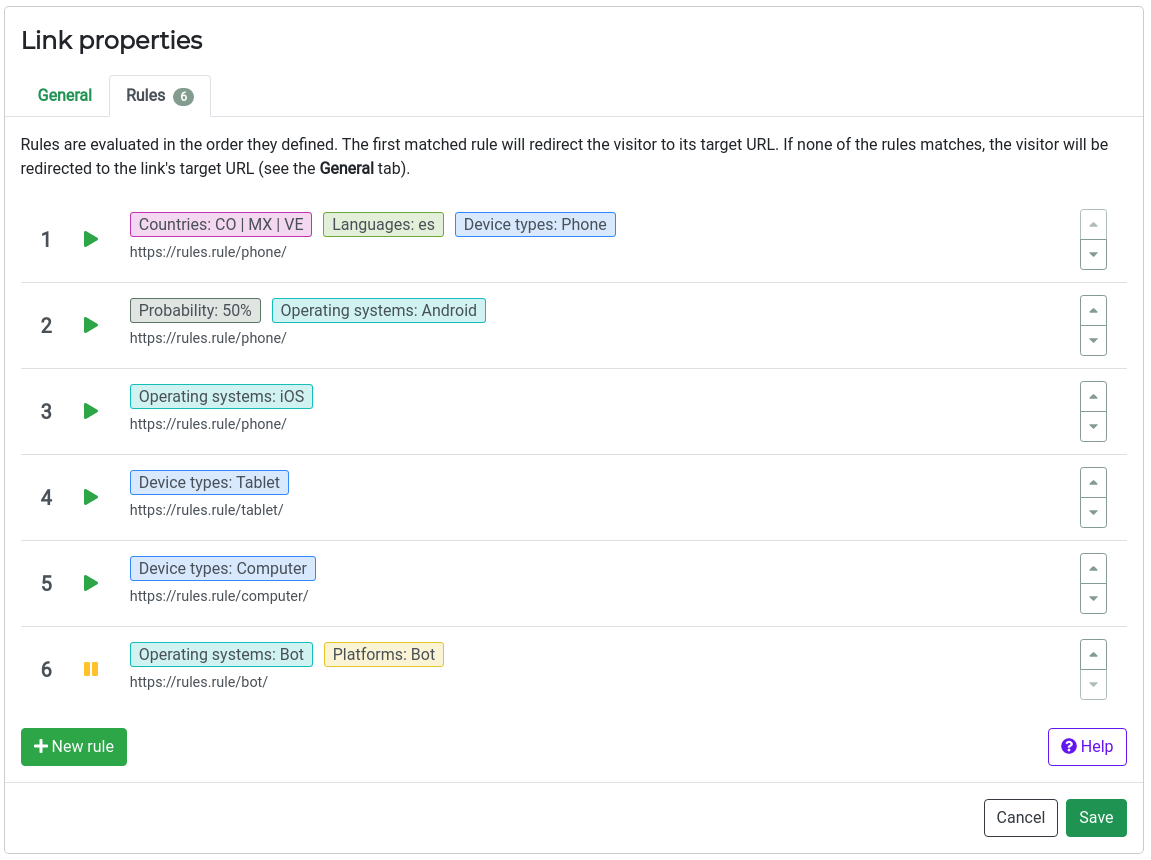Click rule 2 URL https://rules.rule/phone/
Viewport: 1151px width, 860px height.
(x=208, y=338)
